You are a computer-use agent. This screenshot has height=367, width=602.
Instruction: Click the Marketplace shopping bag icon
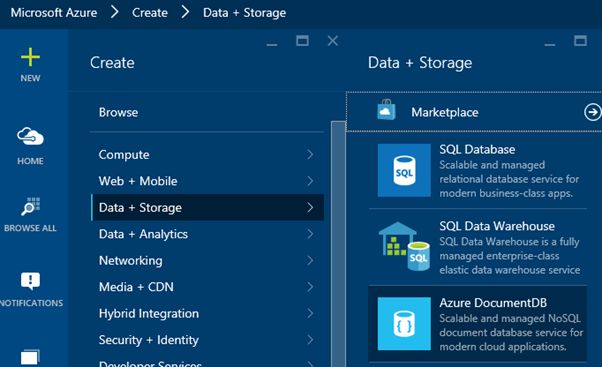coord(386,110)
